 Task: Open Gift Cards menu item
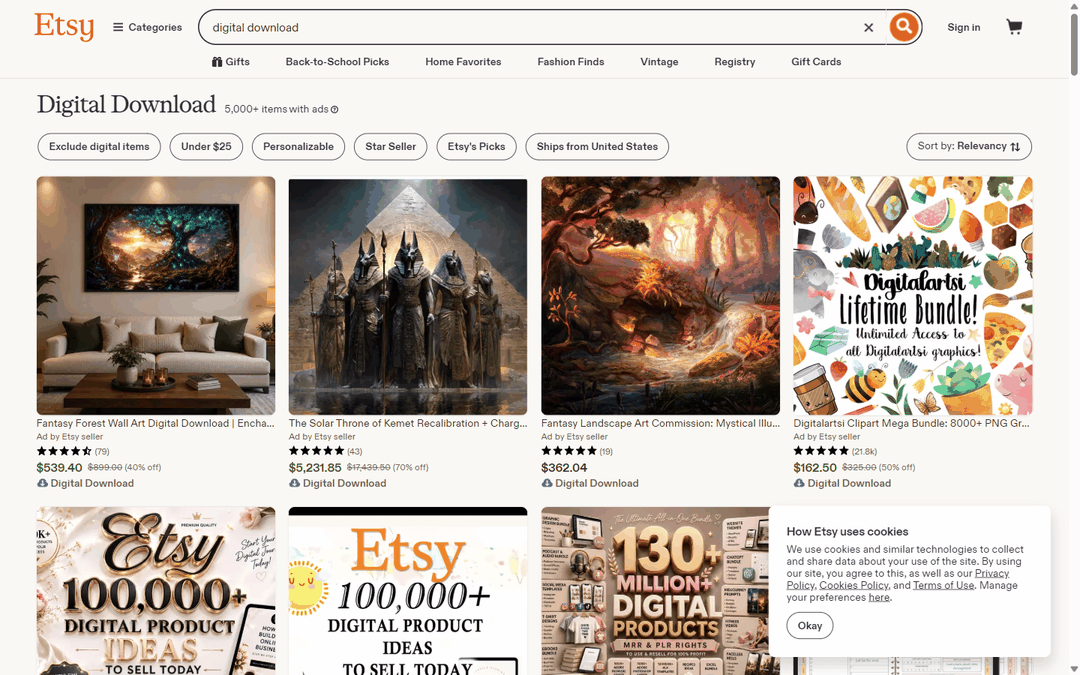816,61
